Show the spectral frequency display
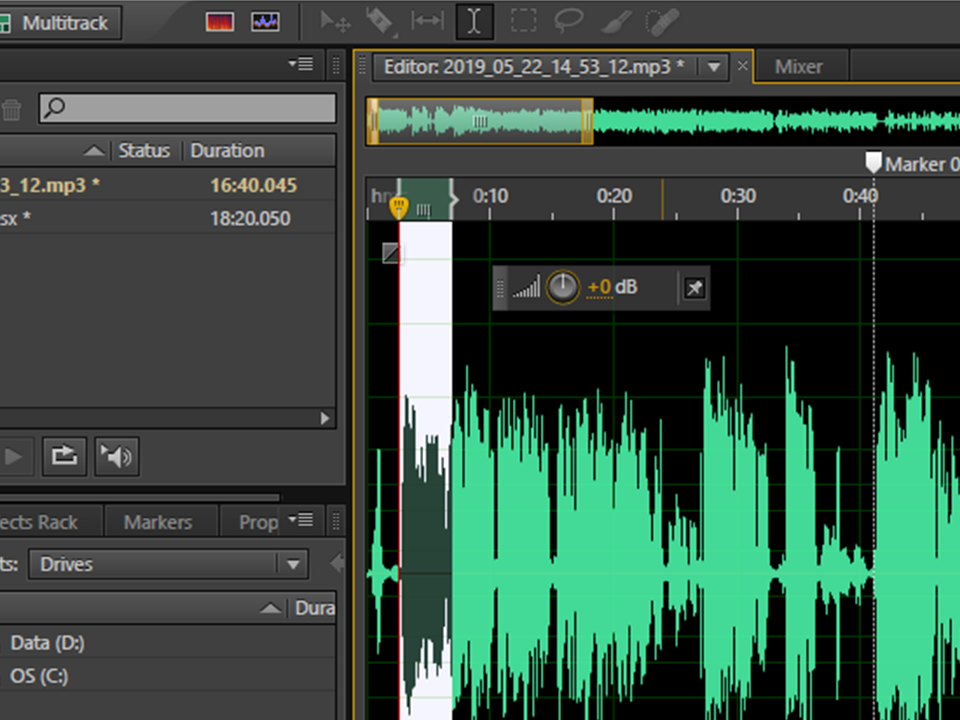The image size is (960, 720). point(220,23)
